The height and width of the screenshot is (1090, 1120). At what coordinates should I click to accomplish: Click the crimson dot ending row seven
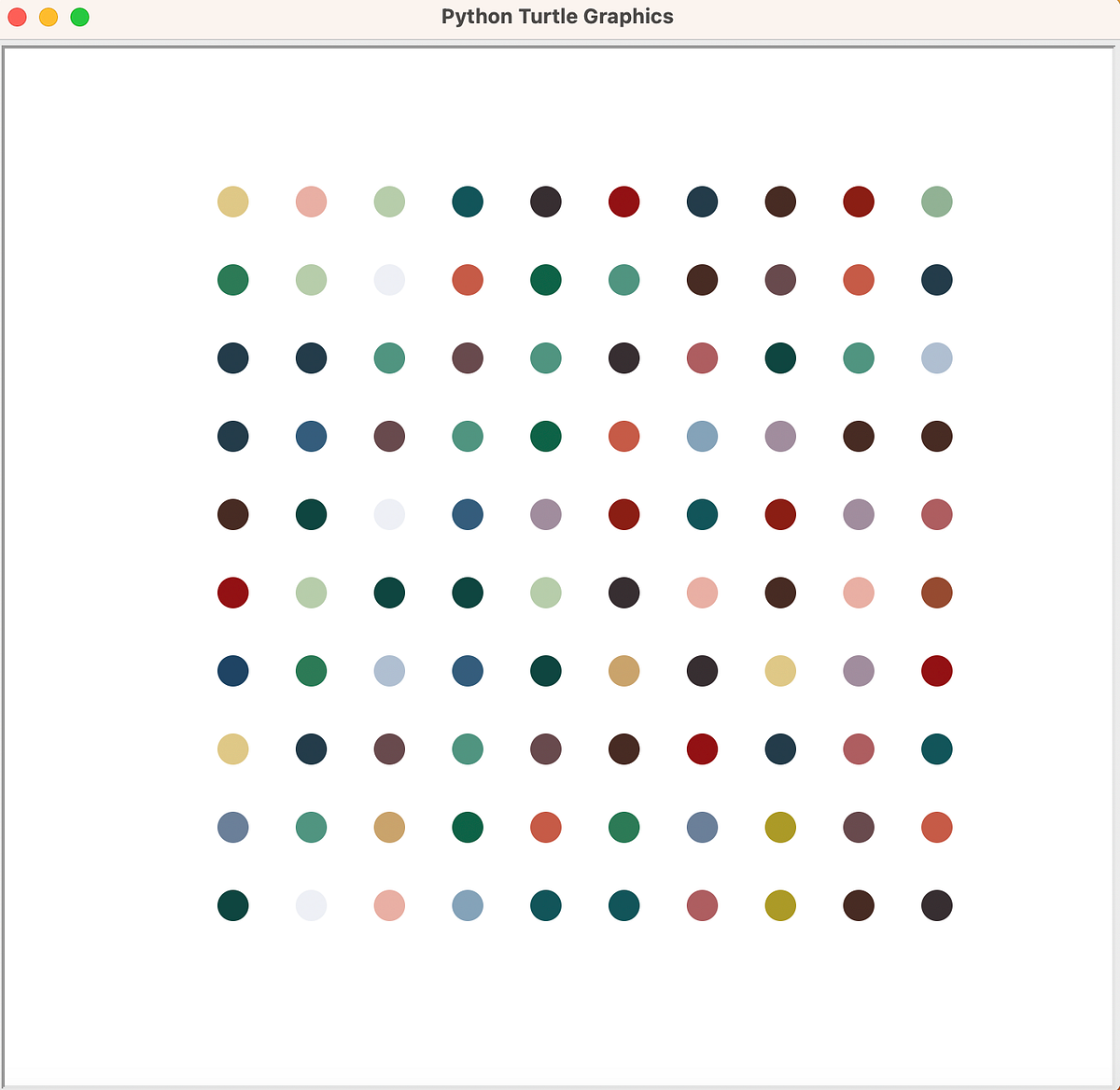pos(936,671)
